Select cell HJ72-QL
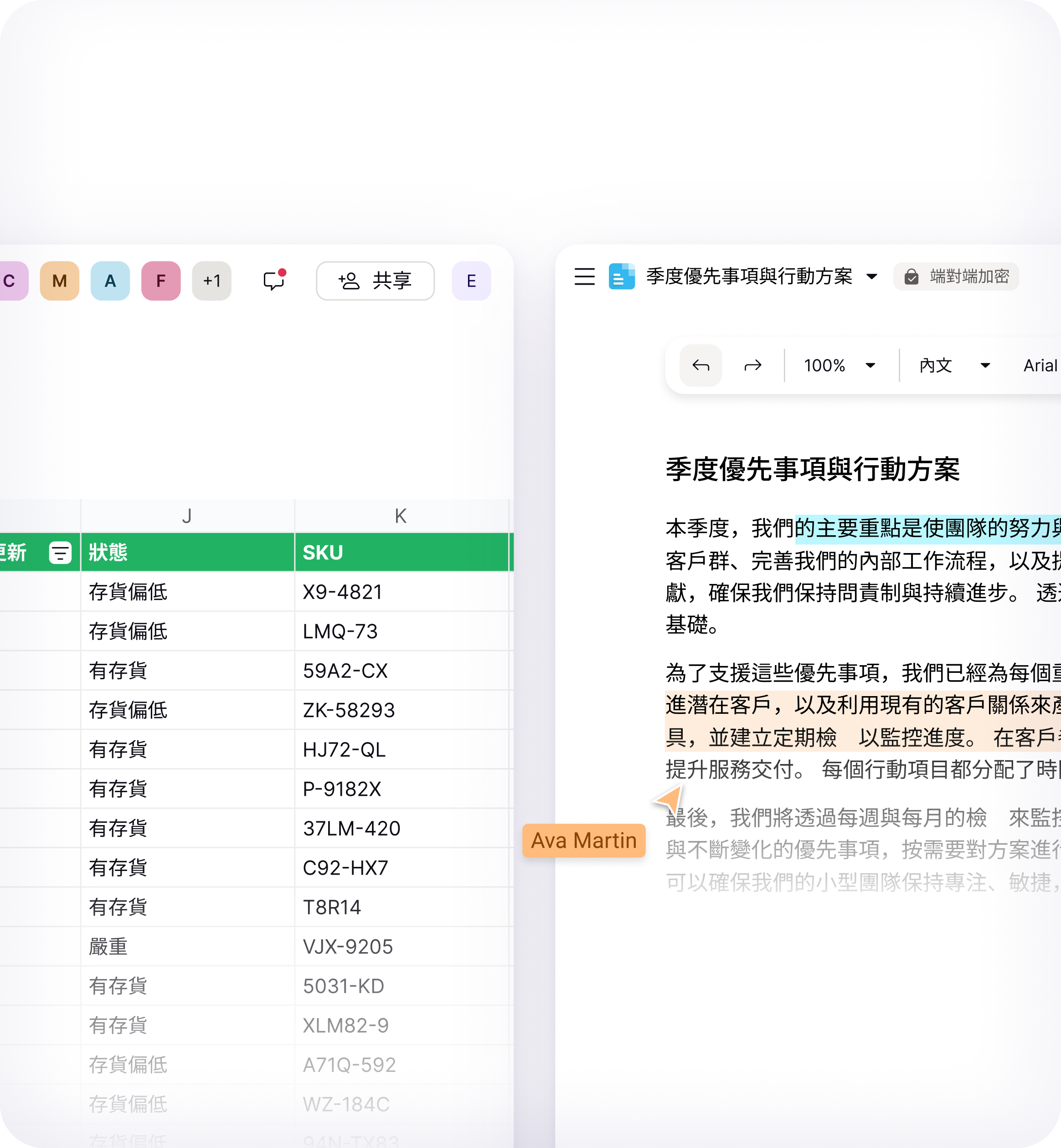The width and height of the screenshot is (1061, 1148). coord(402,750)
